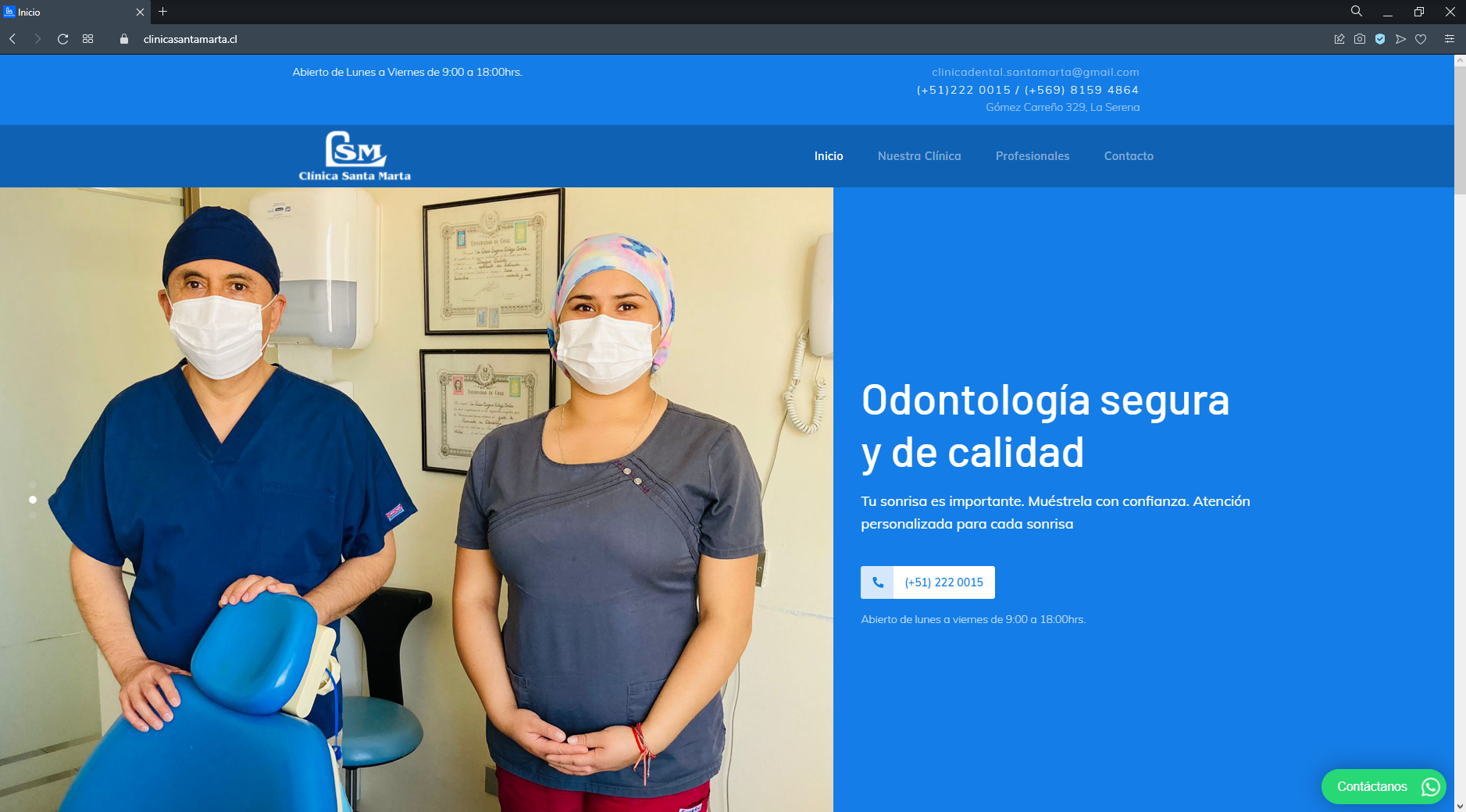1466x812 pixels.
Task: Click the Clínica Santa Marta logo
Action: tap(355, 156)
